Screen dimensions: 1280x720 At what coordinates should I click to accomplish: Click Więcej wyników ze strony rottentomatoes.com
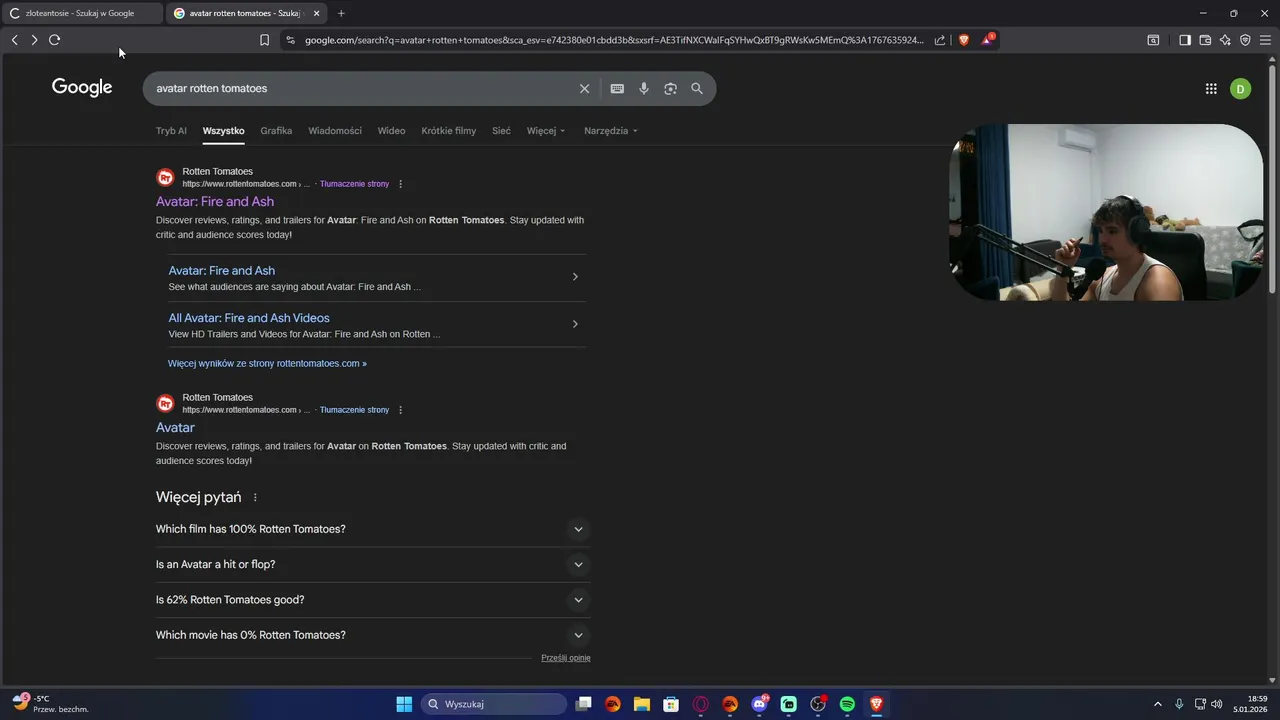click(x=267, y=364)
